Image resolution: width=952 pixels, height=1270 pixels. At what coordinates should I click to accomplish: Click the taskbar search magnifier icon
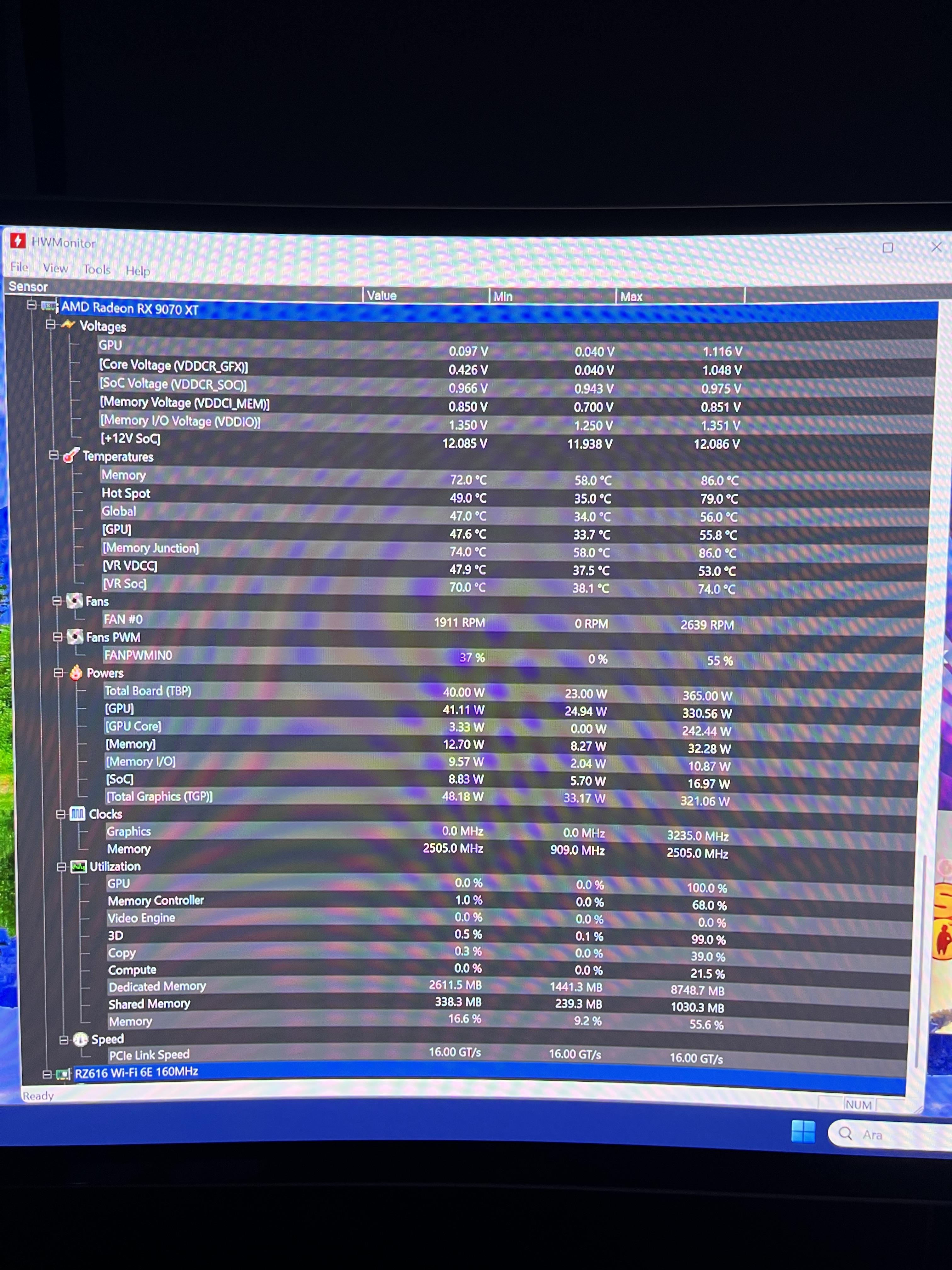click(x=845, y=1133)
